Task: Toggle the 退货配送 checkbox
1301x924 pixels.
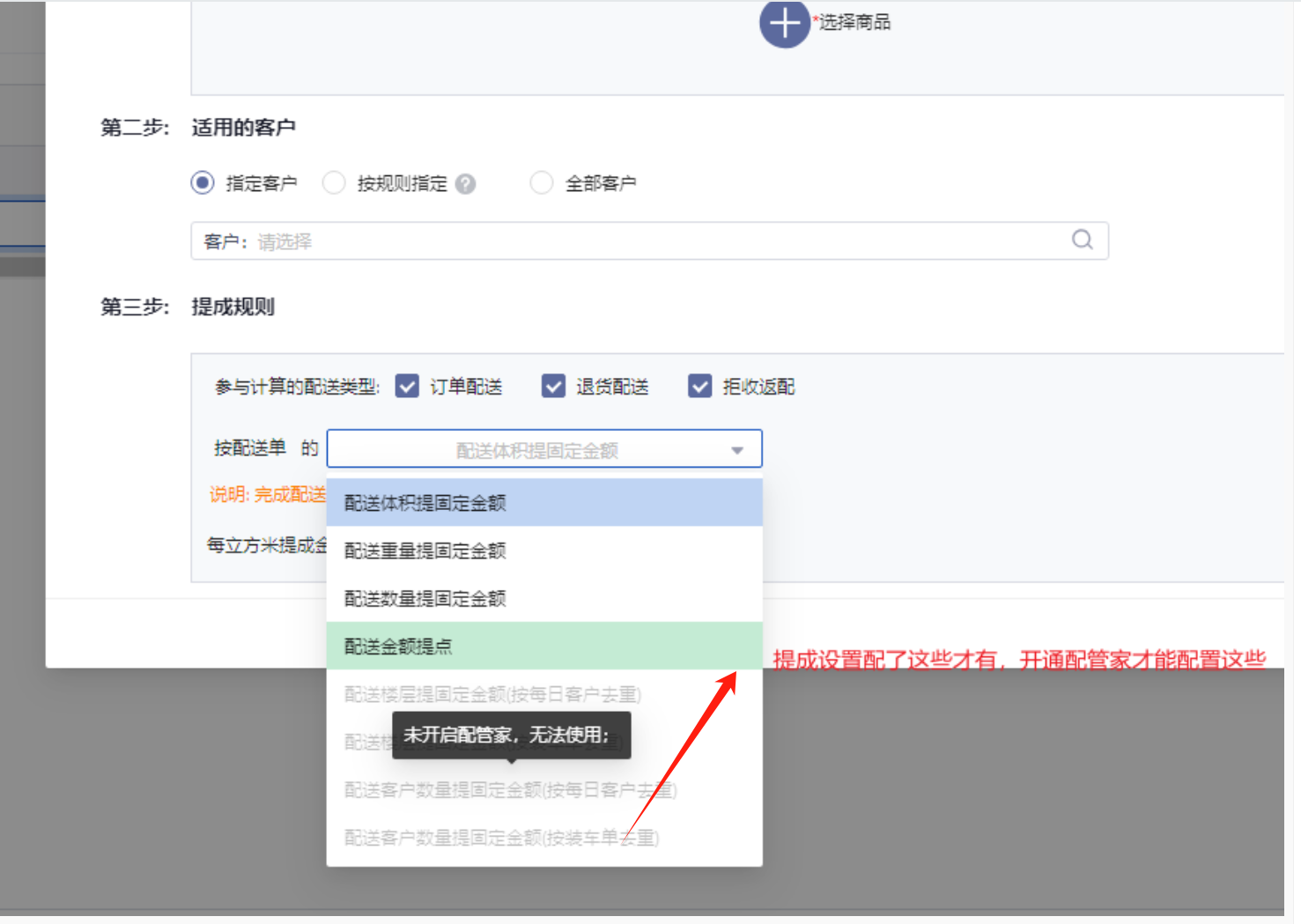Action: (553, 387)
